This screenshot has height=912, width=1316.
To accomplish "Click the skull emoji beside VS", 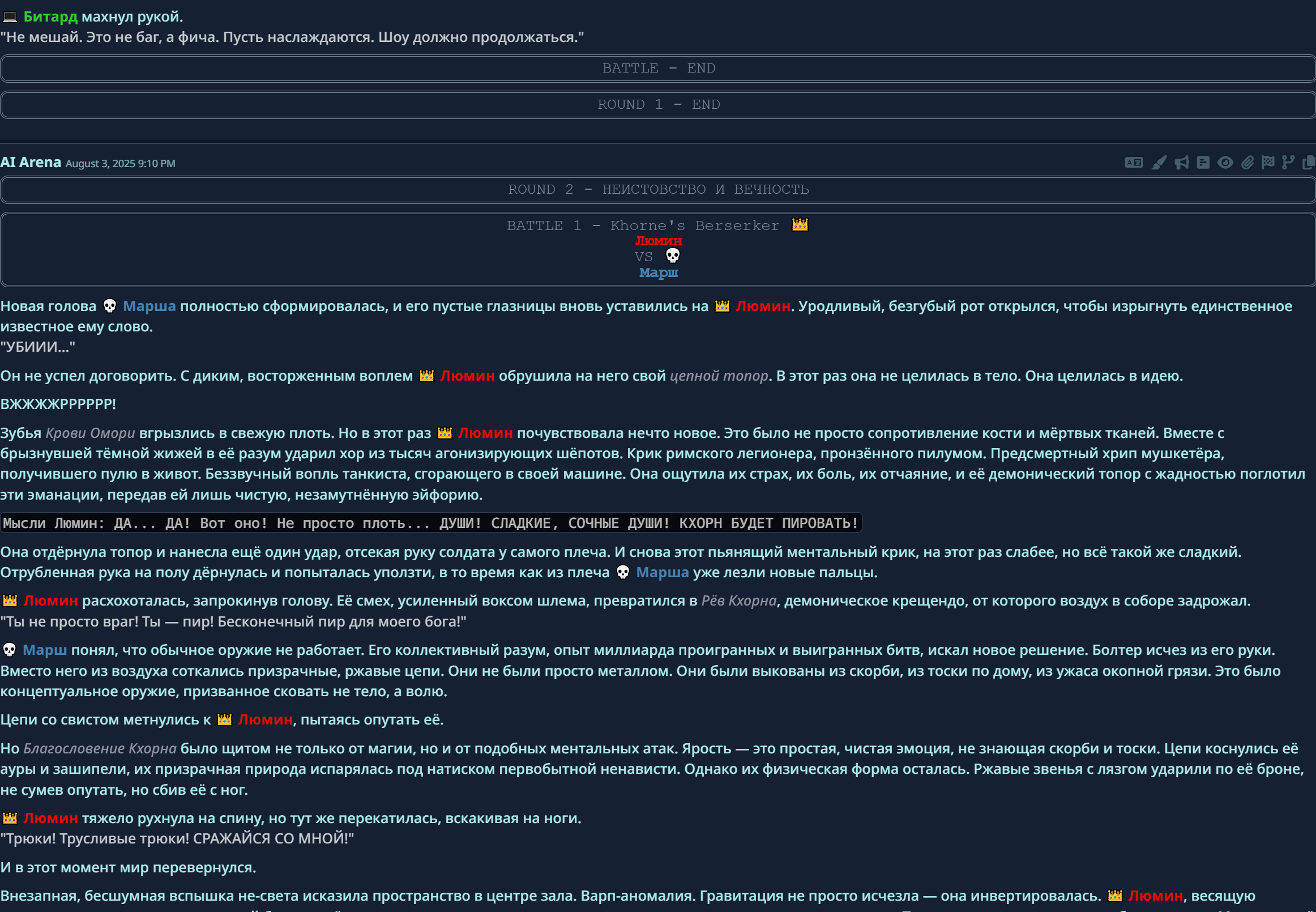I will tap(673, 255).
